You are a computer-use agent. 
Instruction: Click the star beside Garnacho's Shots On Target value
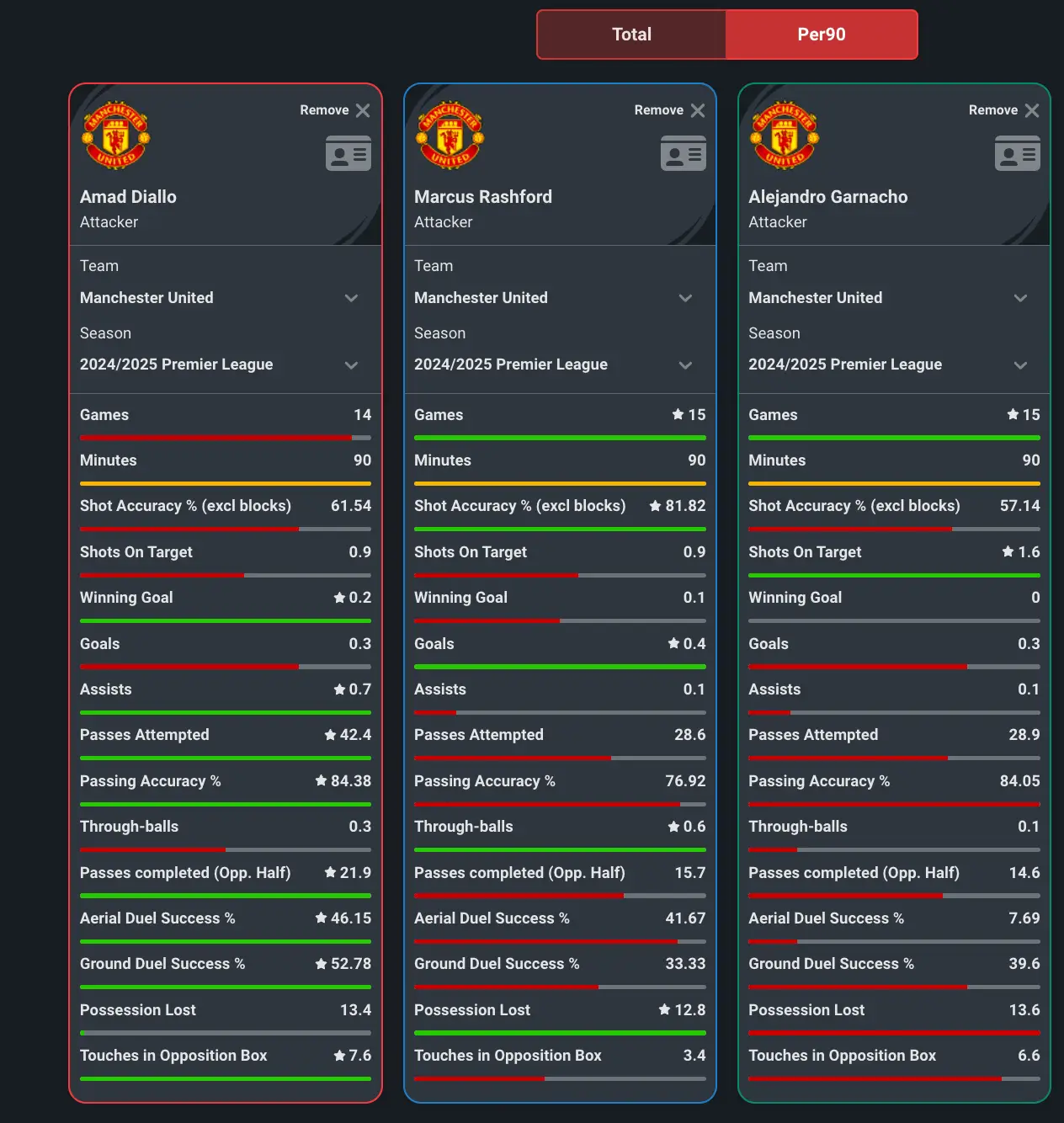(x=1006, y=552)
